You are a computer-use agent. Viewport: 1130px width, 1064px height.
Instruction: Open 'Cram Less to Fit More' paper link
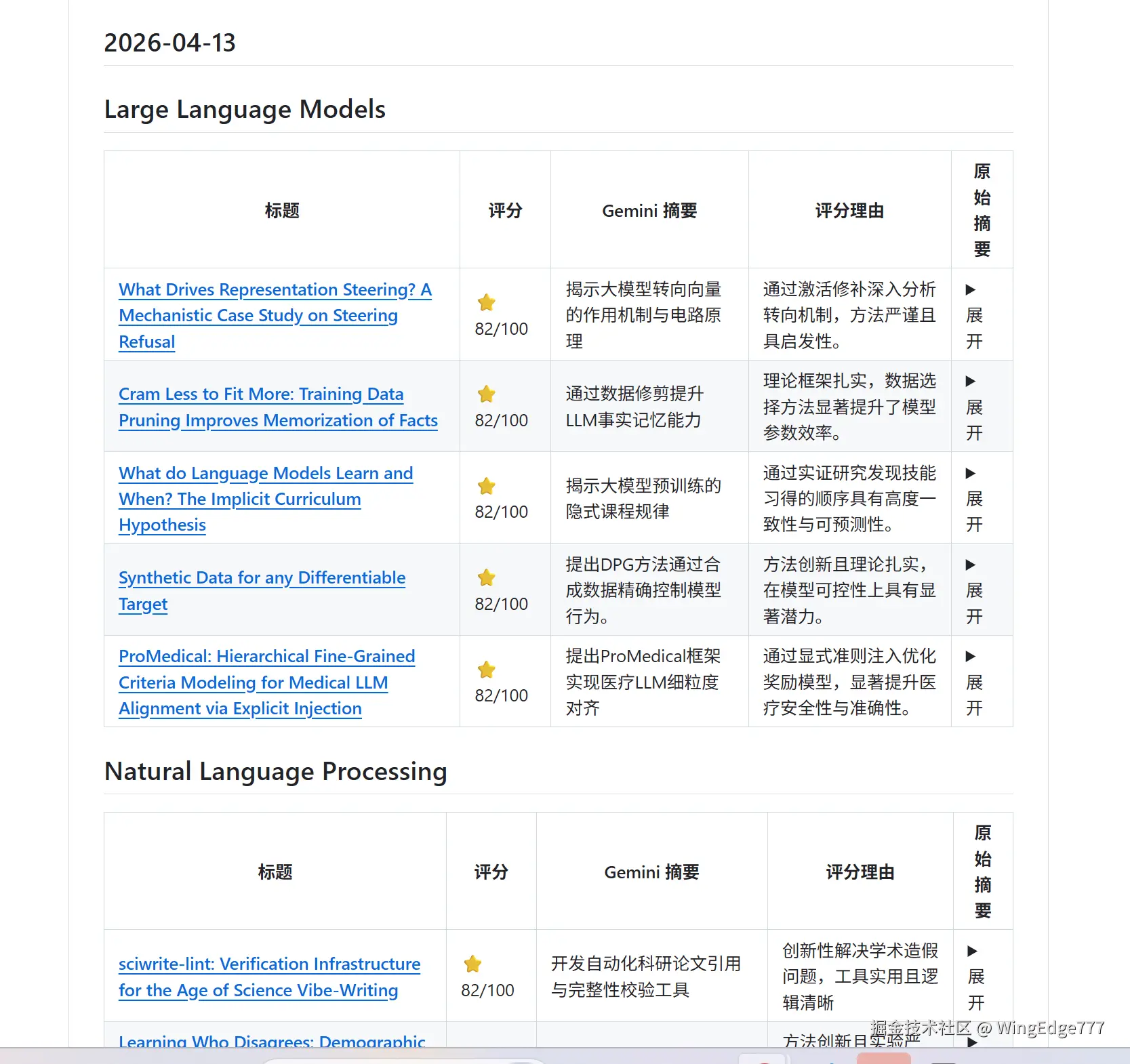coord(278,407)
